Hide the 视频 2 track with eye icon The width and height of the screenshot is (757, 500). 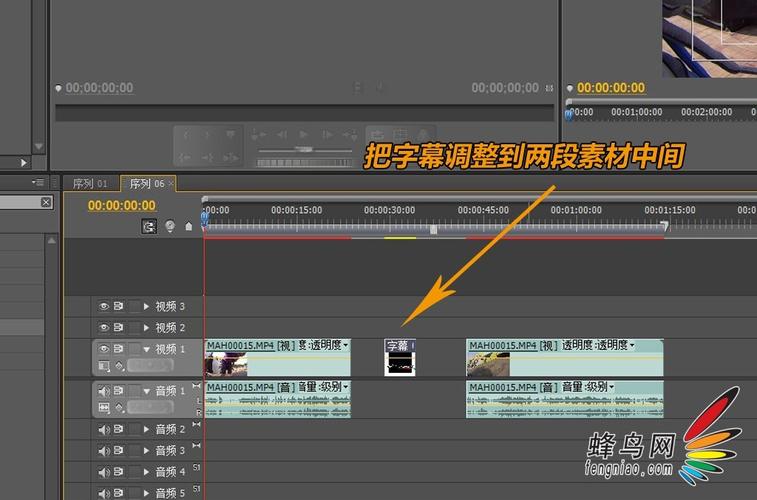pos(103,327)
